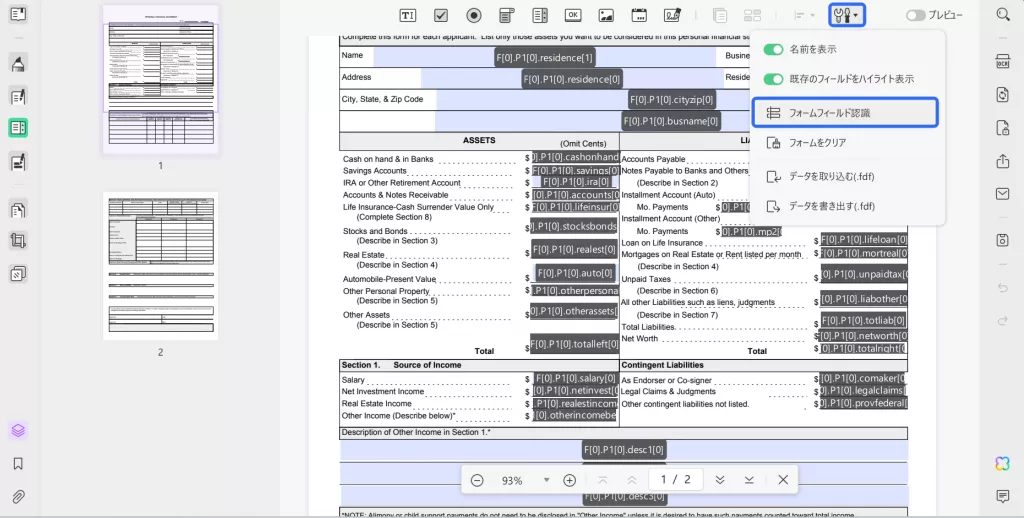Open the zoom level dropdown arrow

point(546,480)
